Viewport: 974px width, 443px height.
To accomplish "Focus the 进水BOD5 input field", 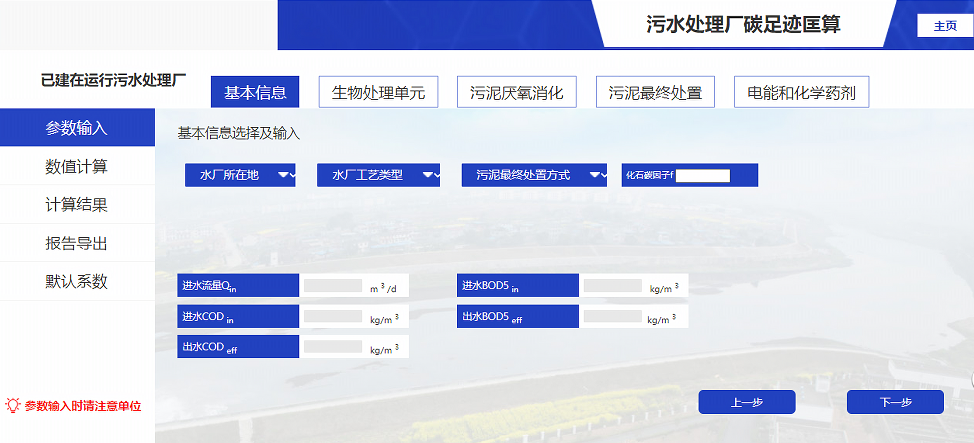I will (613, 286).
